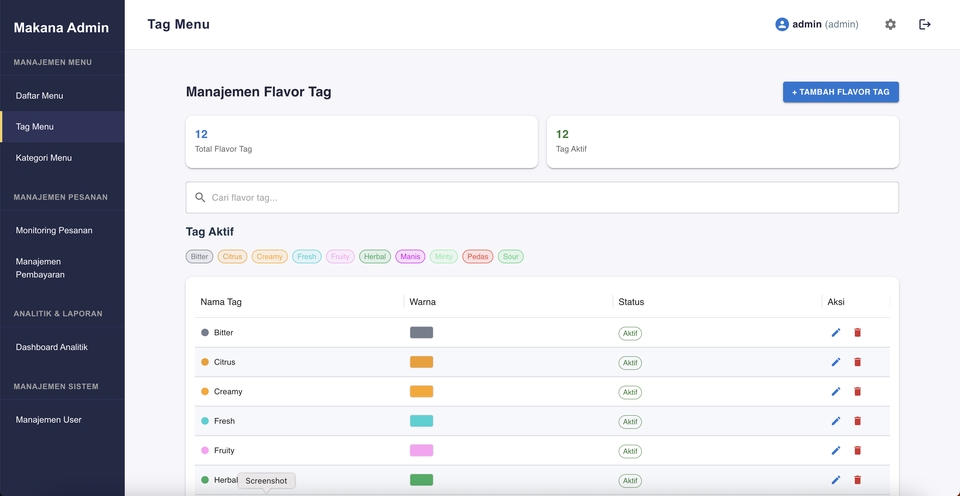This screenshot has width=960, height=496.
Task: Click the logout icon in header
Action: (x=925, y=24)
